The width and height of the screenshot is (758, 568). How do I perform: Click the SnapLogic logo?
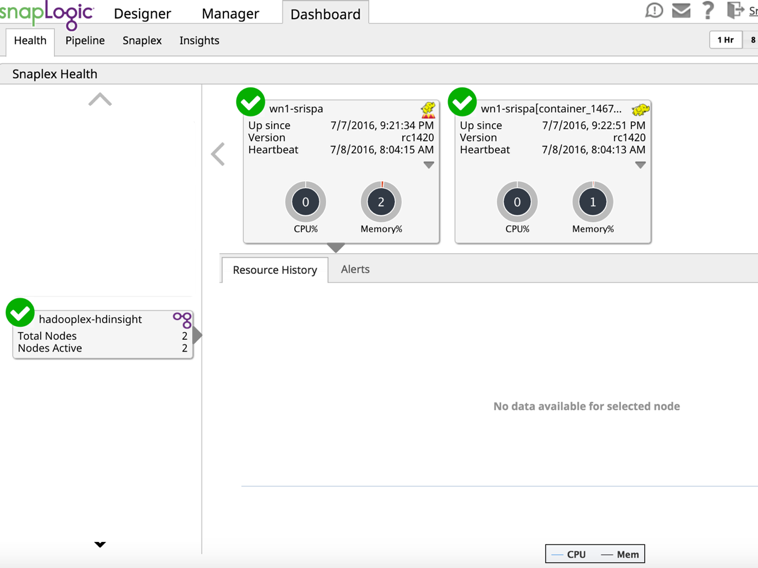click(x=47, y=14)
